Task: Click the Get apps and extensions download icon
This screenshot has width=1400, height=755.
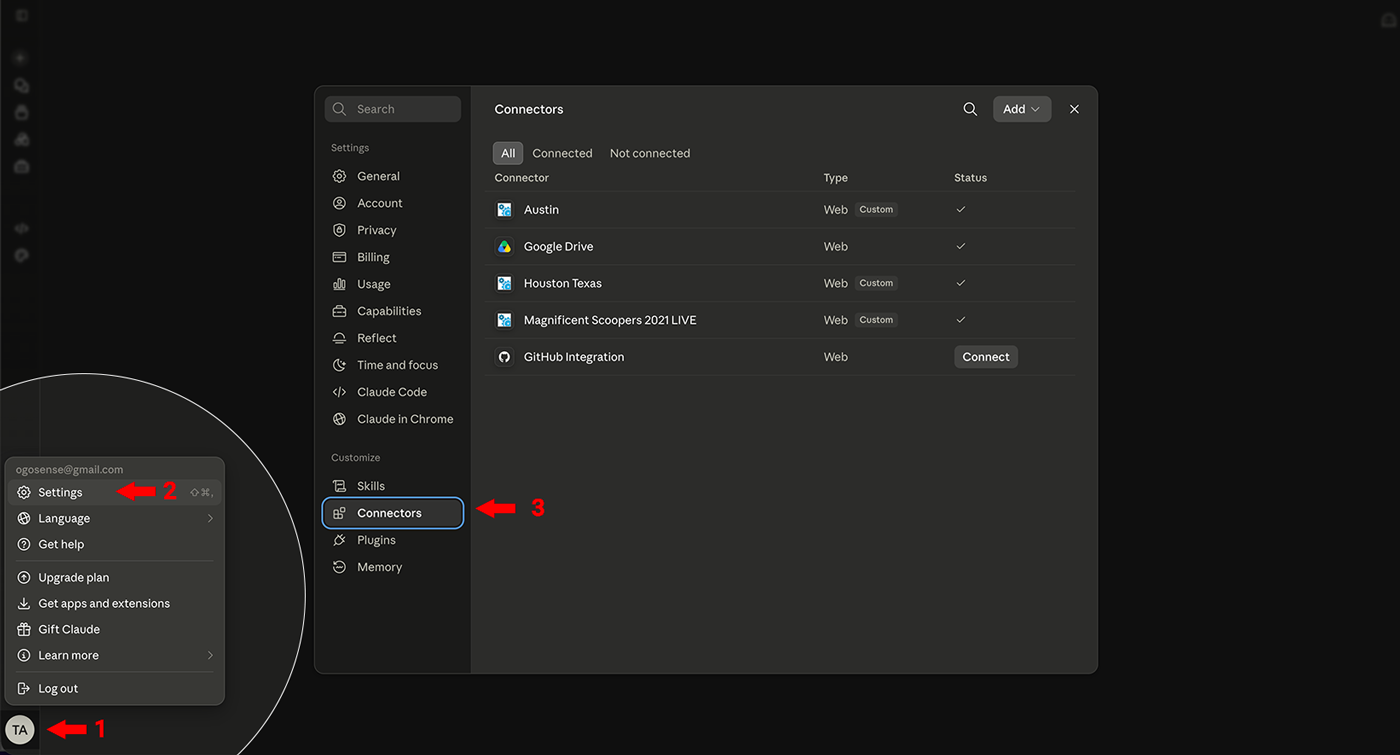Action: [24, 603]
